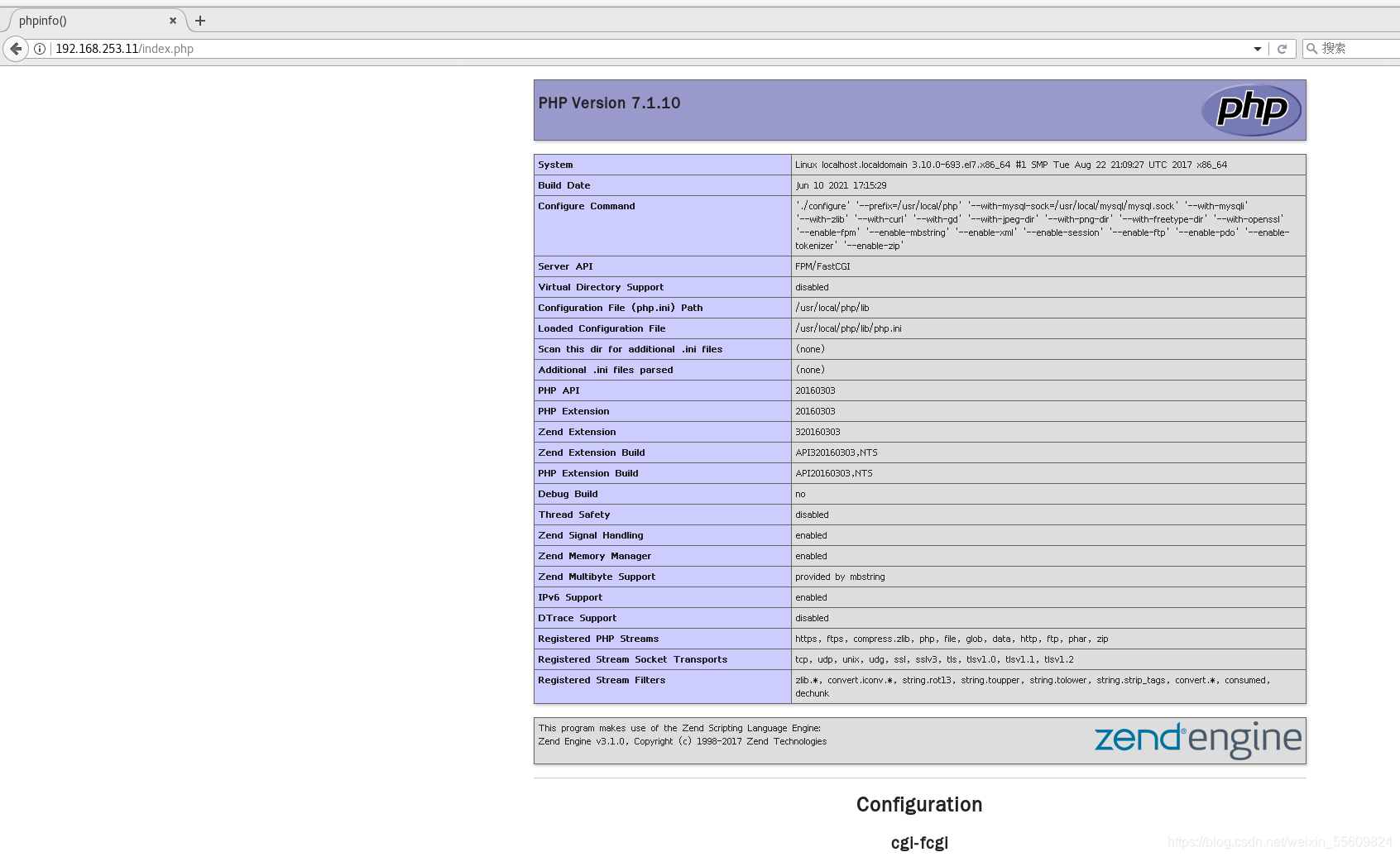Click the Virtual Directory Support label

point(601,287)
